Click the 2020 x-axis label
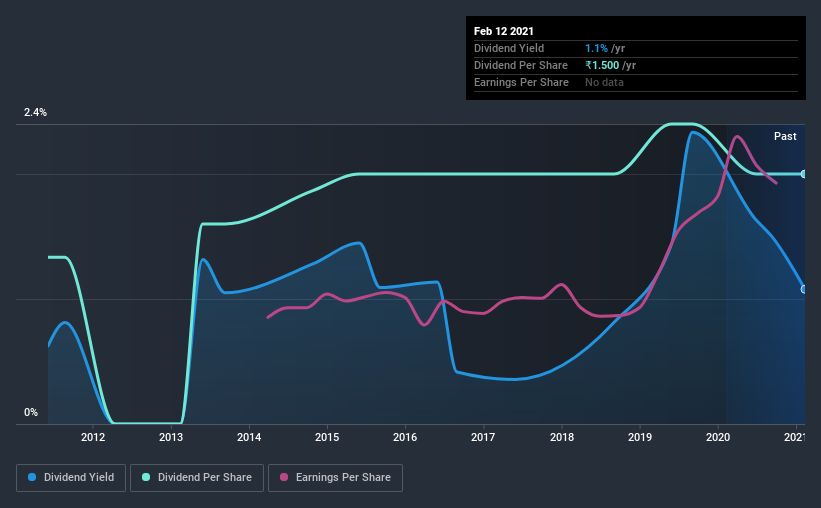This screenshot has height=508, width=821. click(718, 437)
